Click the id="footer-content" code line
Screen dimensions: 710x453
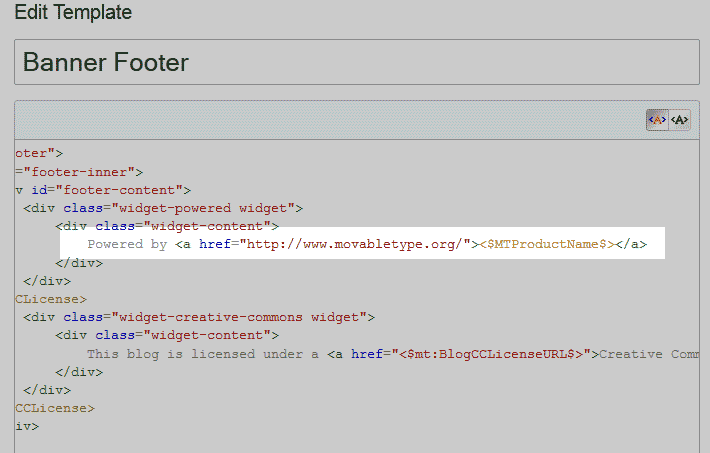point(103,190)
